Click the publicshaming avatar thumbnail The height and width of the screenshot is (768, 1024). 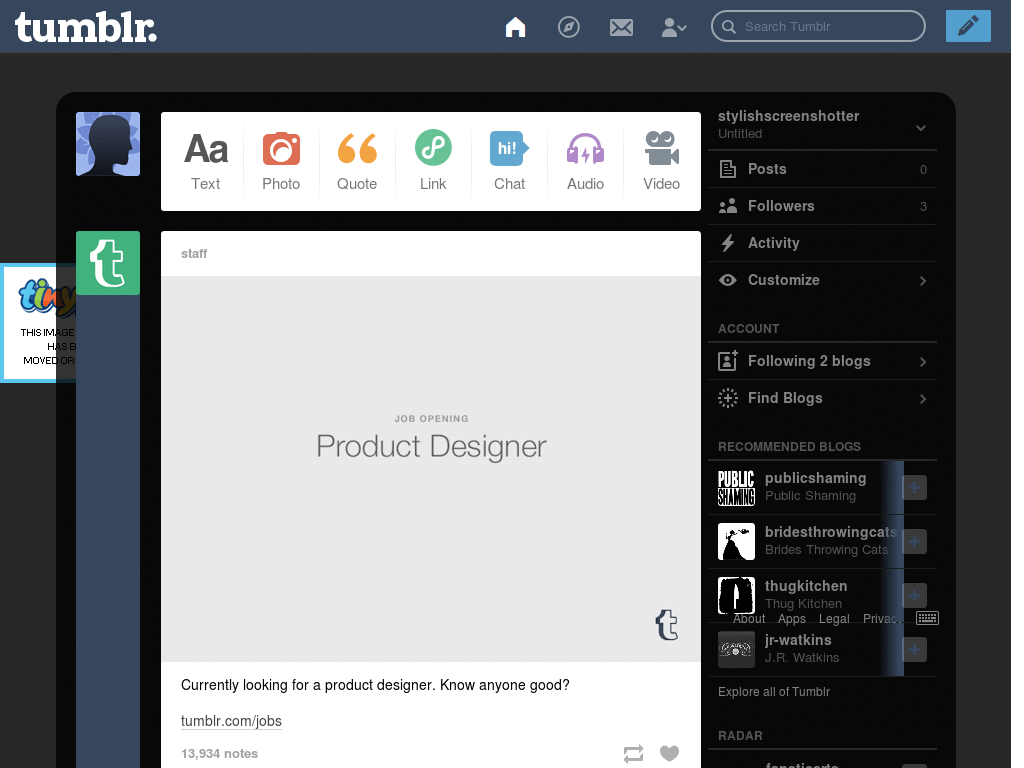pyautogui.click(x=736, y=488)
